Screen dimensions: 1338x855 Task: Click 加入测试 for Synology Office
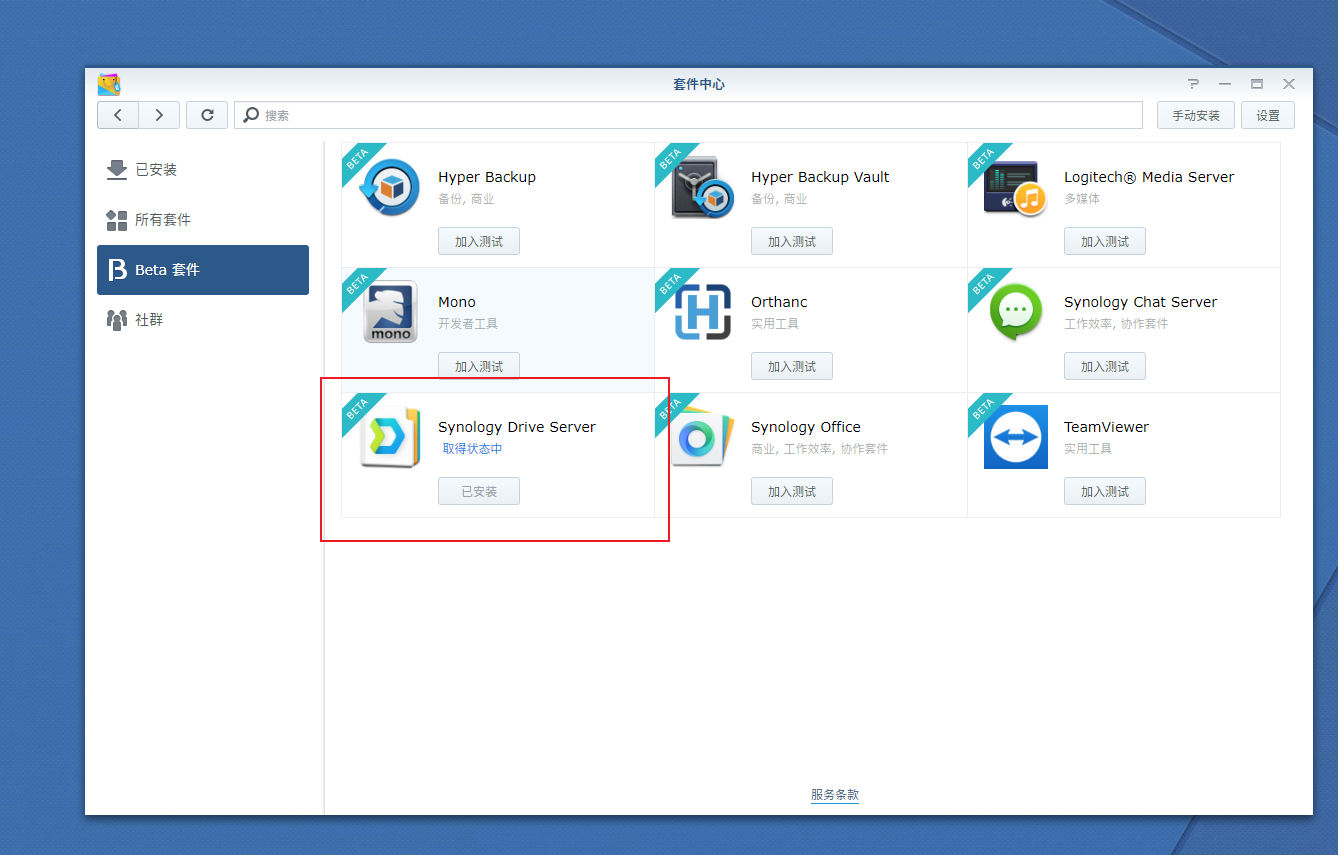pos(792,491)
